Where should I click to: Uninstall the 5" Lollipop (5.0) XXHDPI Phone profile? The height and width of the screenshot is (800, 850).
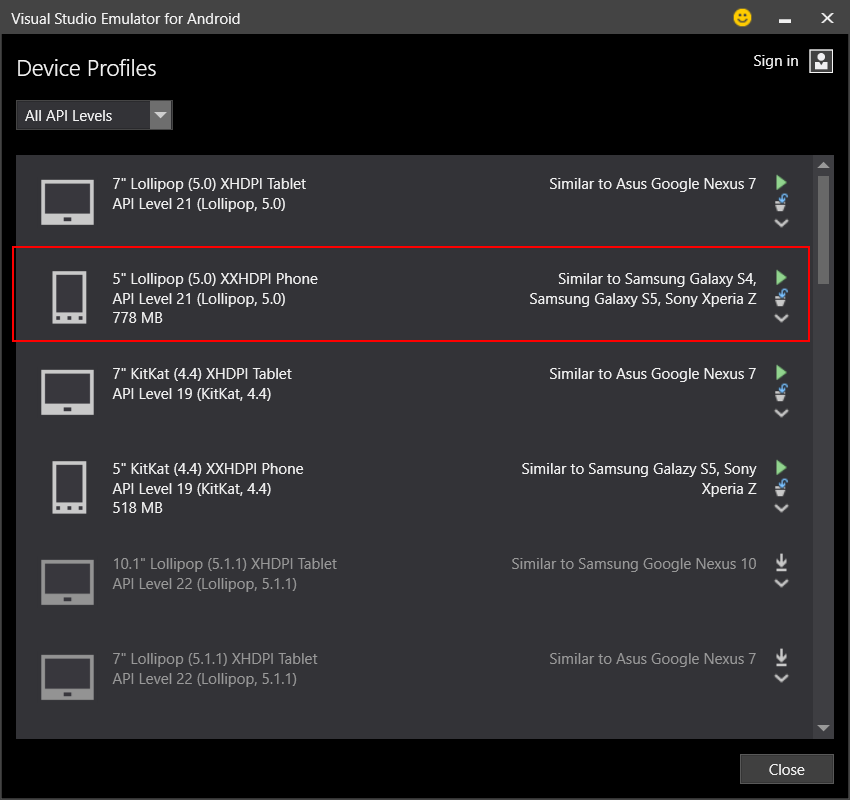point(782,297)
